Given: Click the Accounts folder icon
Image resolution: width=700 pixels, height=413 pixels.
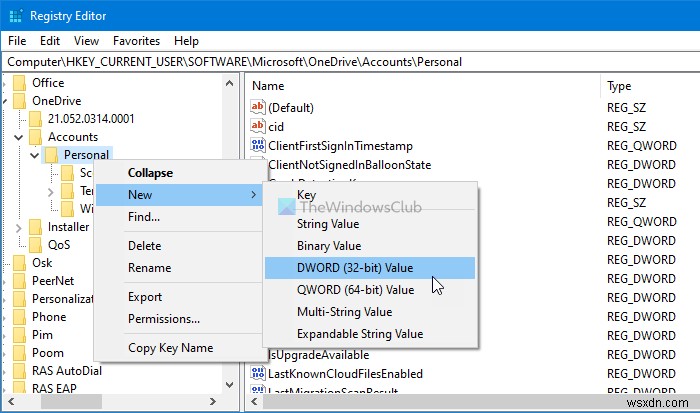Looking at the screenshot, I should tap(36, 137).
